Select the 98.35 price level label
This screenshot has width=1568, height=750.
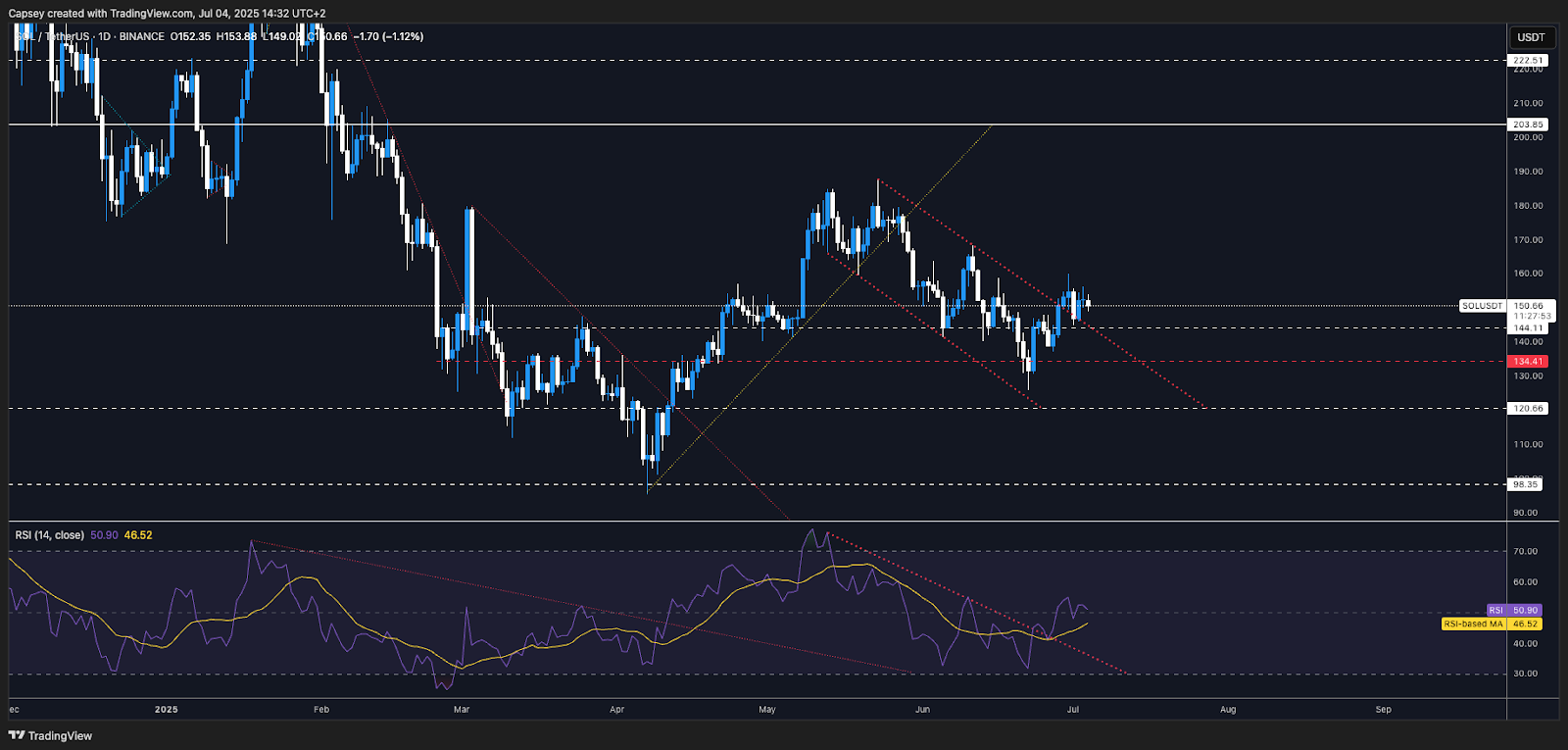click(1526, 484)
